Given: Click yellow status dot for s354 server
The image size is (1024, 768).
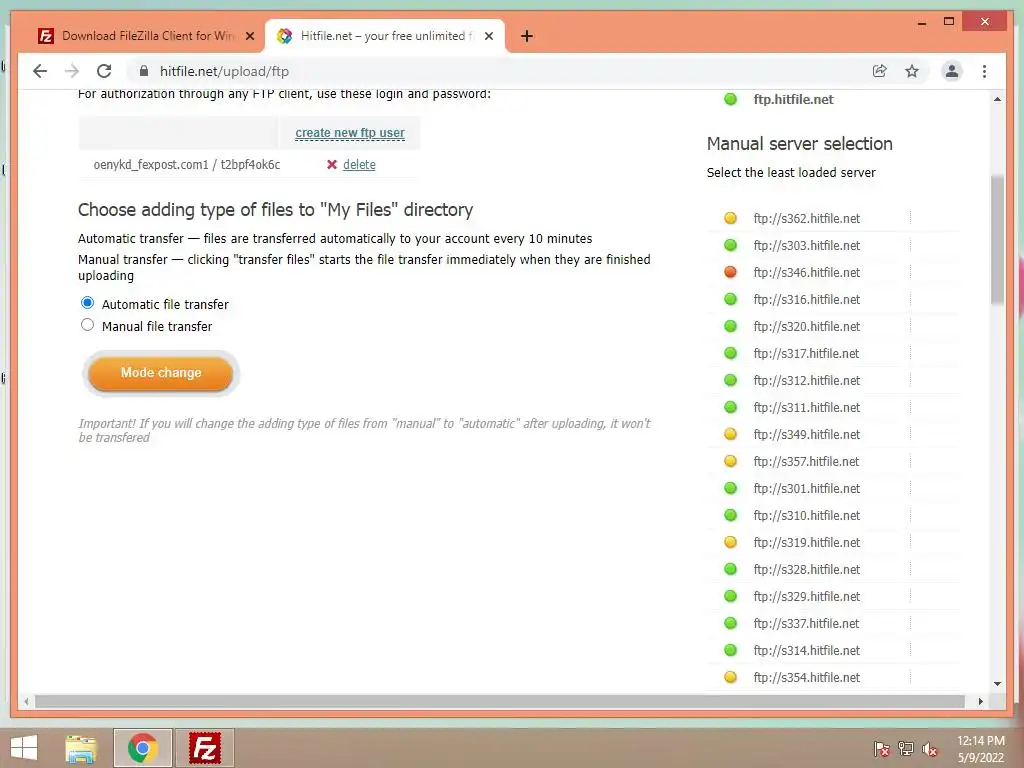Looking at the screenshot, I should pos(731,677).
